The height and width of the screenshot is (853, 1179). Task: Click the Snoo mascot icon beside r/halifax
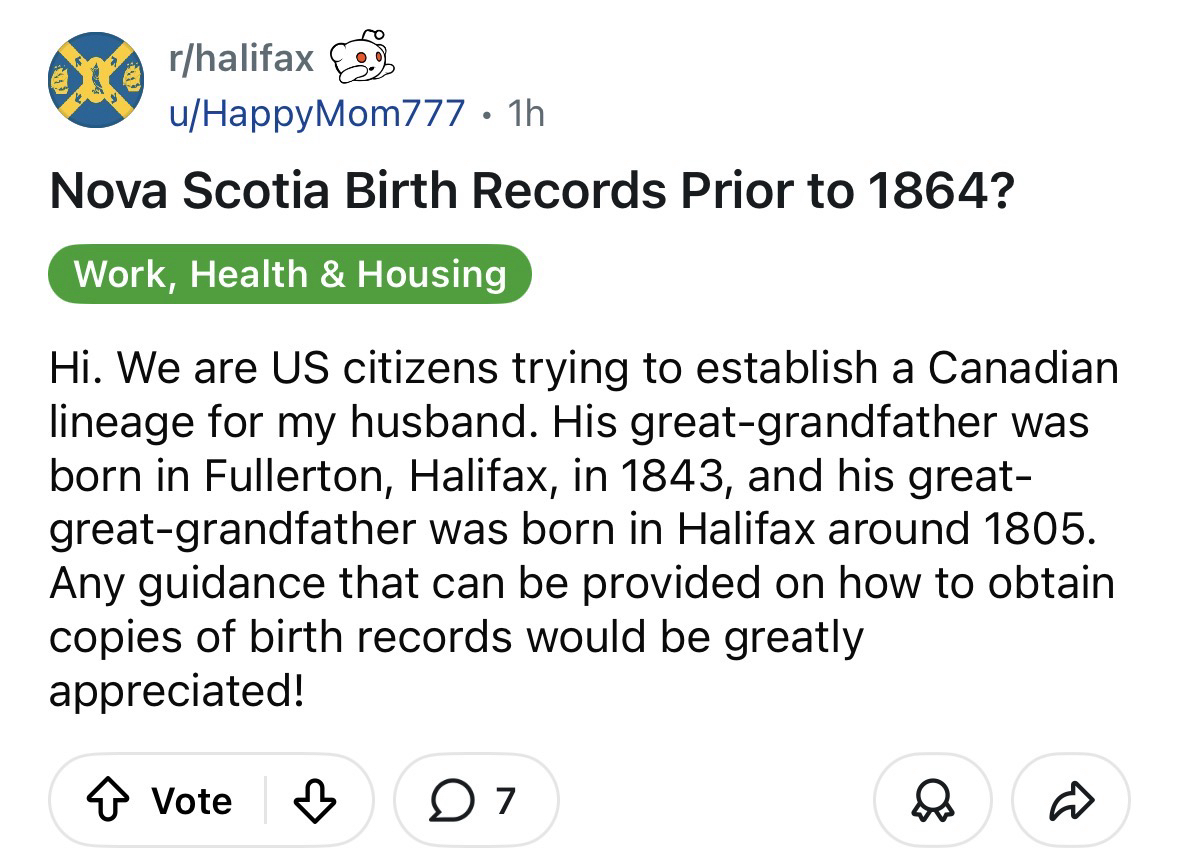(x=361, y=61)
